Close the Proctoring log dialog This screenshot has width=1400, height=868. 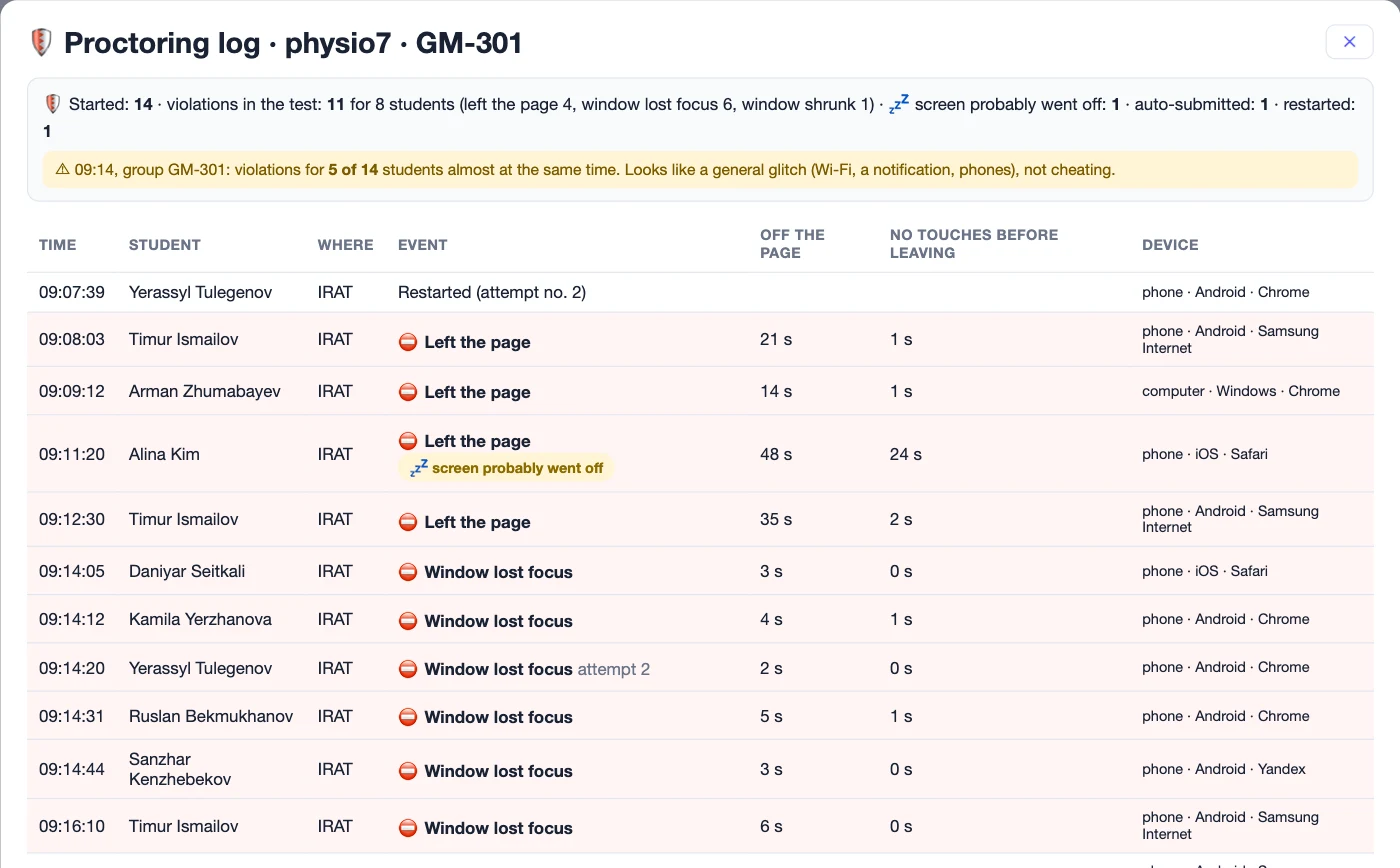pos(1349,41)
